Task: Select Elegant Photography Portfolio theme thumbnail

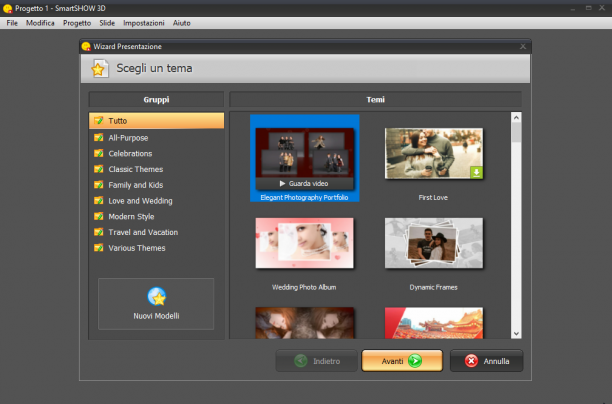Action: click(x=304, y=153)
